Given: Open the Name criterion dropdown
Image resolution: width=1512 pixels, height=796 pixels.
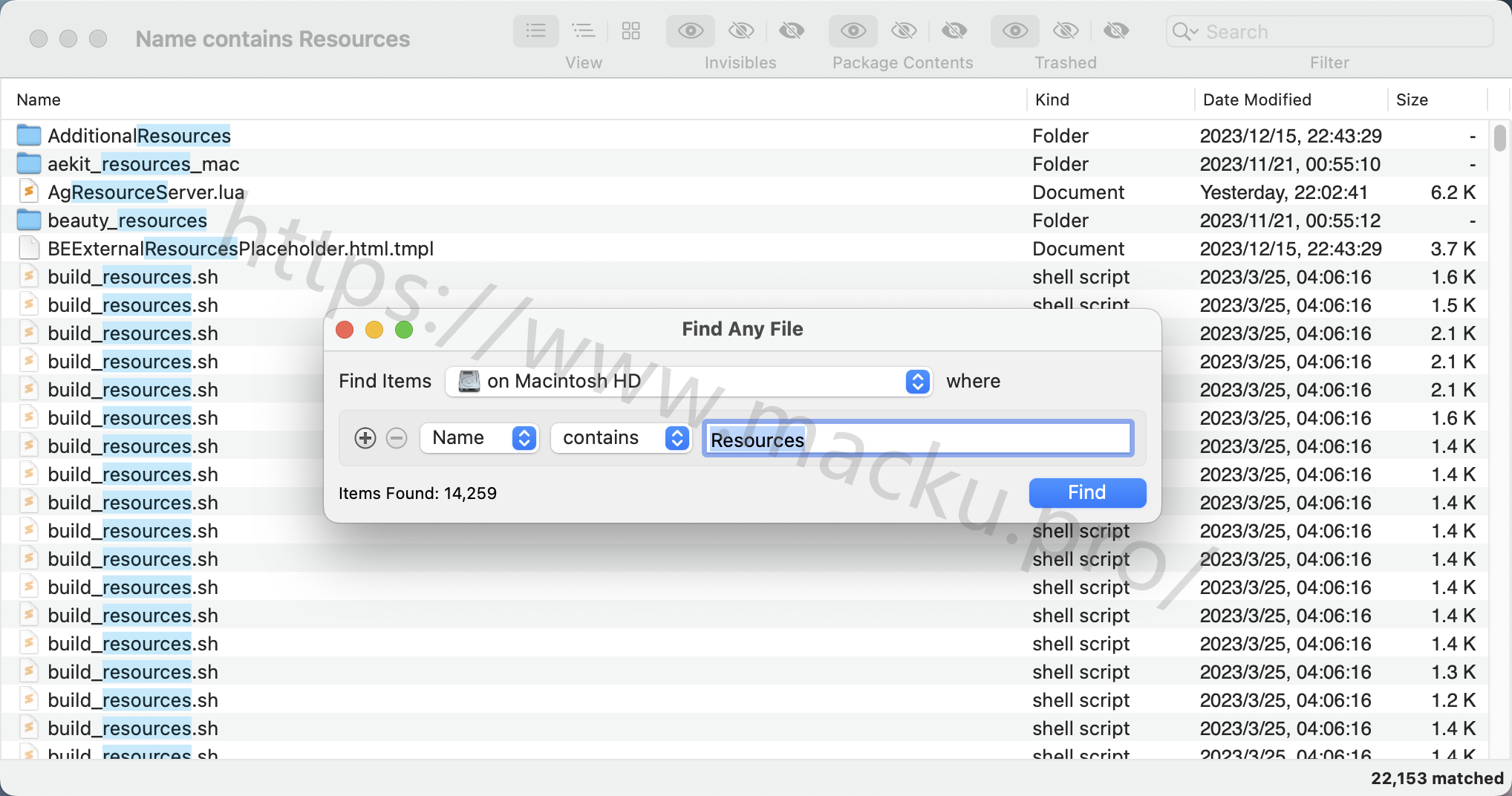Looking at the screenshot, I should pyautogui.click(x=479, y=438).
